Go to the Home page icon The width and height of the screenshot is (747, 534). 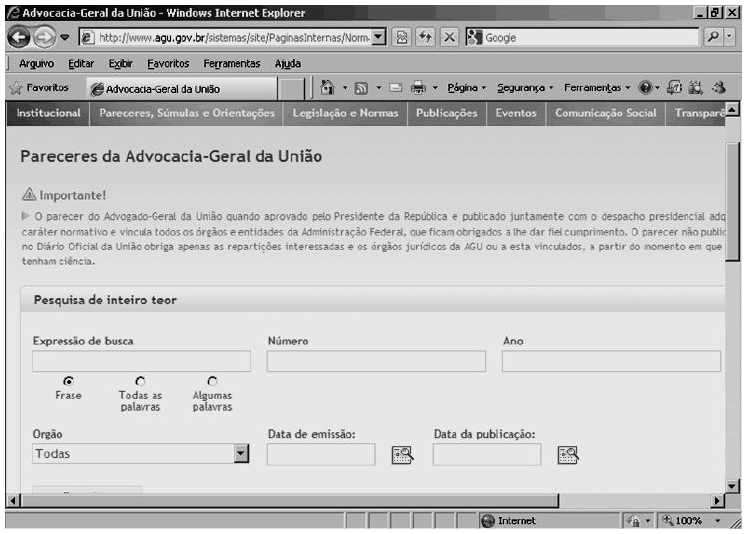click(x=327, y=88)
